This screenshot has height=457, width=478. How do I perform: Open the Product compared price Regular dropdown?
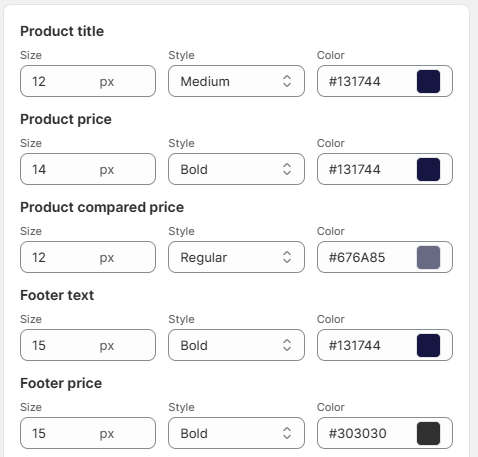pyautogui.click(x=236, y=257)
